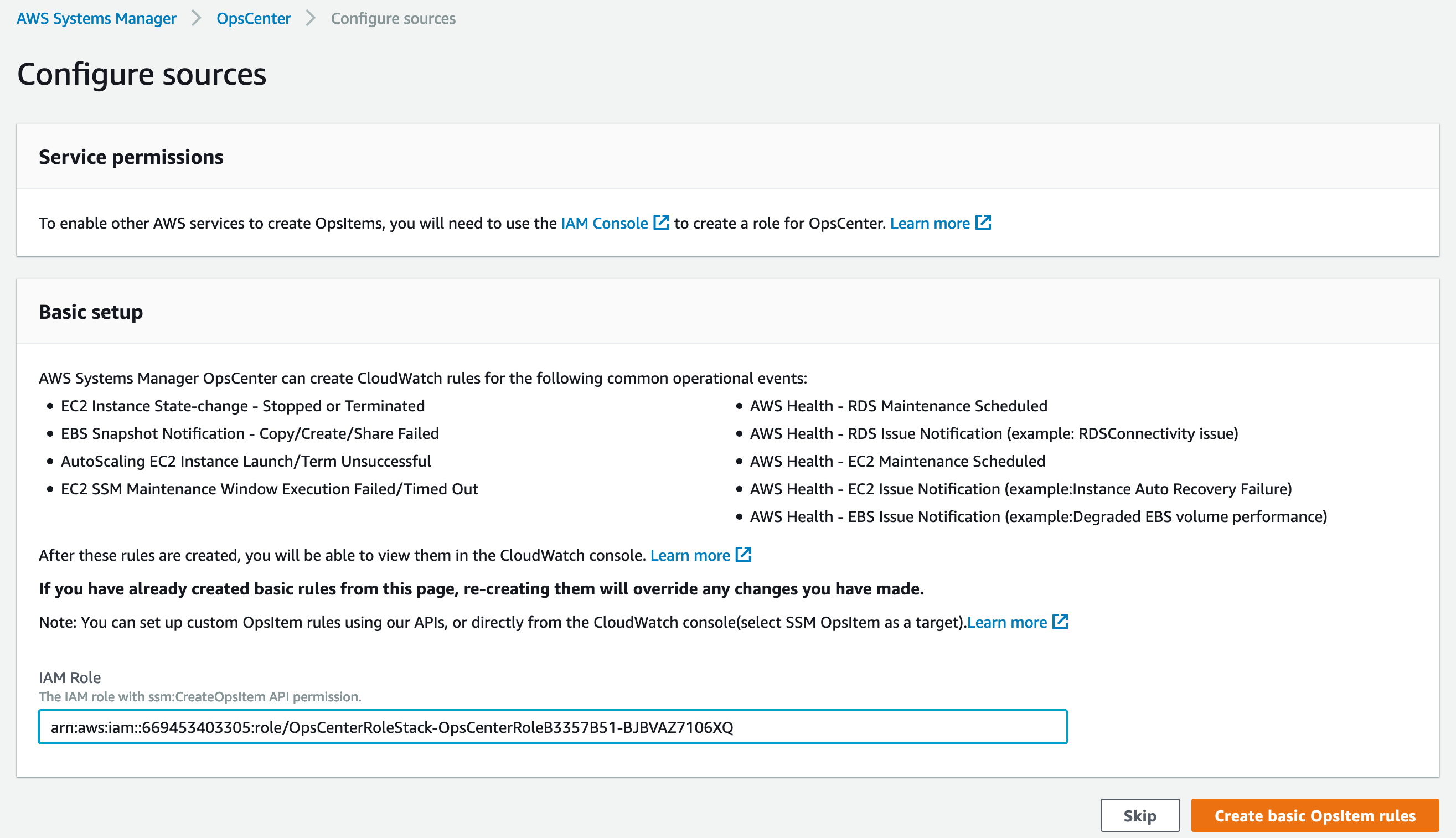The image size is (1456, 838).
Task: Go to OpsCenter breadcrumb
Action: click(x=253, y=18)
